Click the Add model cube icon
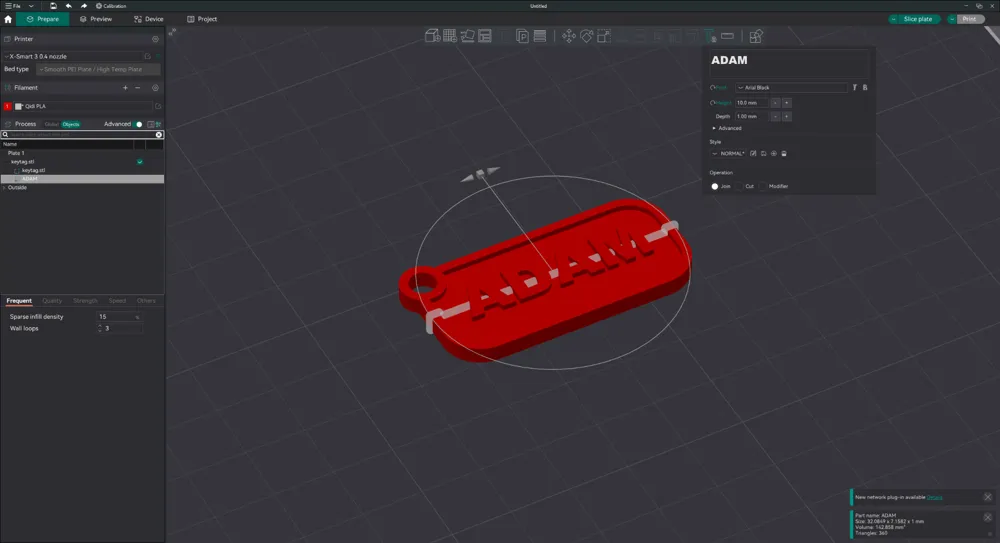 432,36
